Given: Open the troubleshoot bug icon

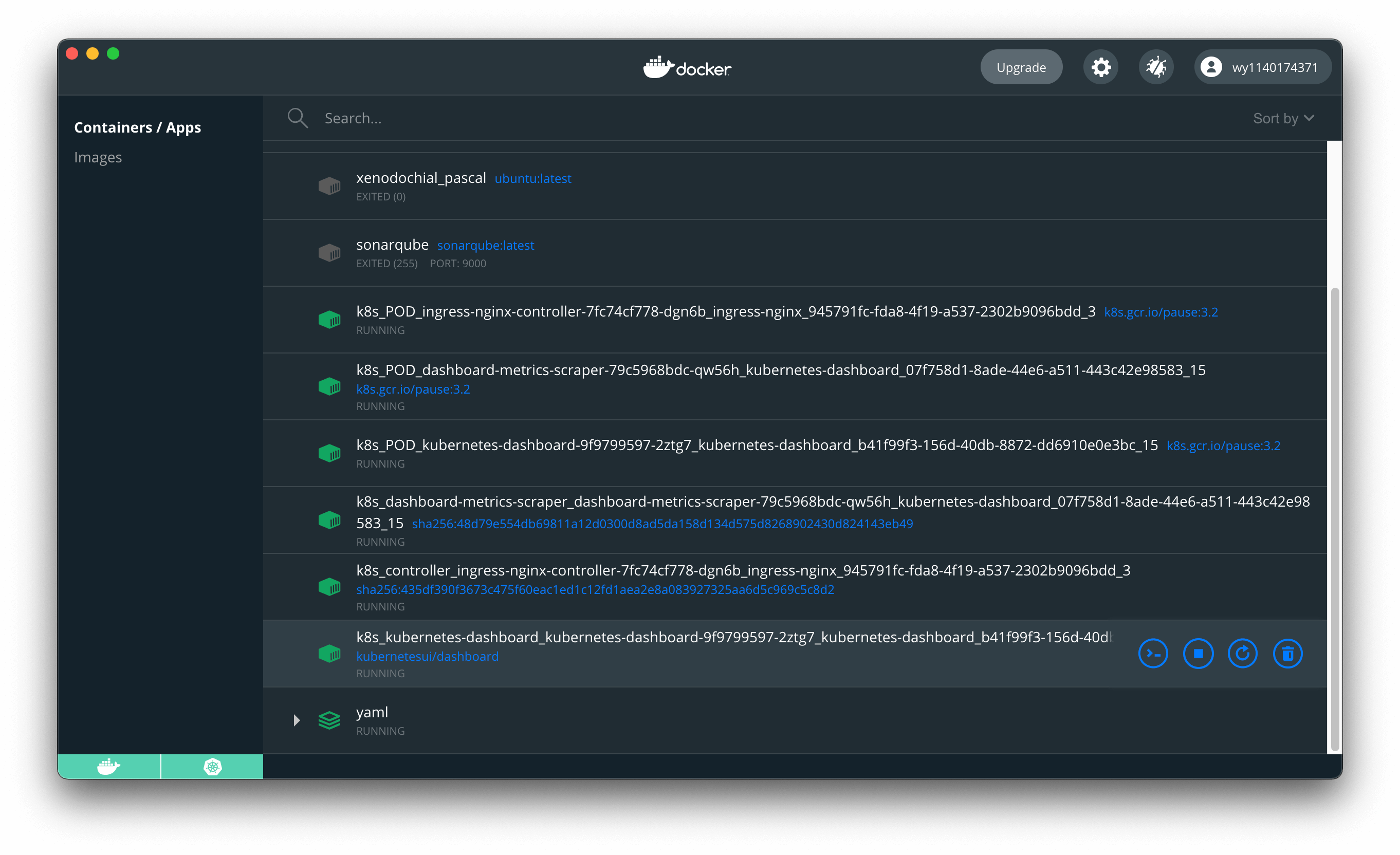Looking at the screenshot, I should pyautogui.click(x=1156, y=67).
